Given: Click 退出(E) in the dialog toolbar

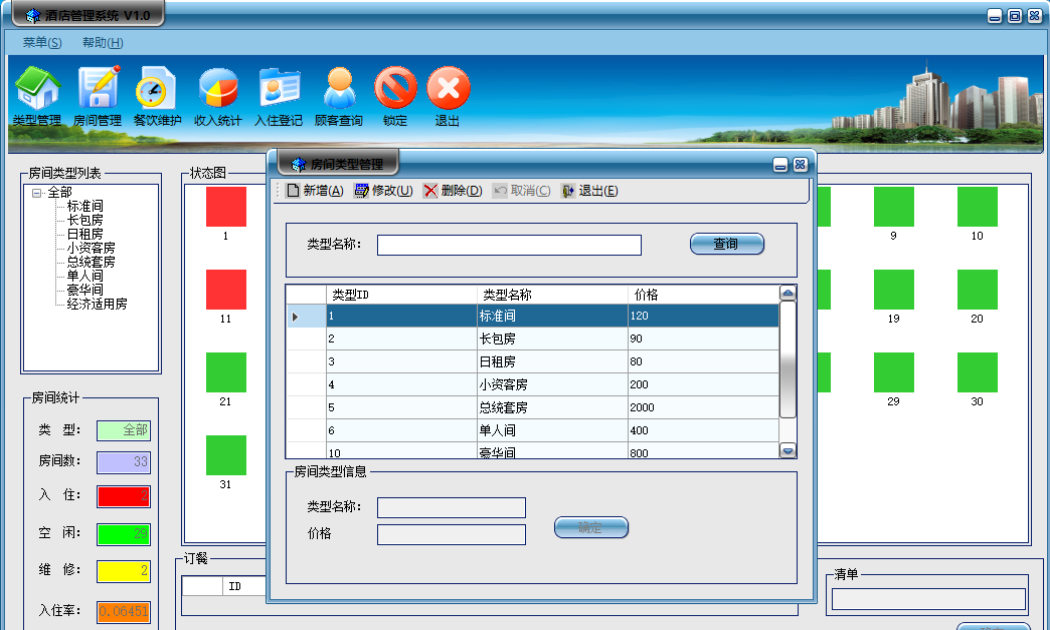Looking at the screenshot, I should [589, 191].
